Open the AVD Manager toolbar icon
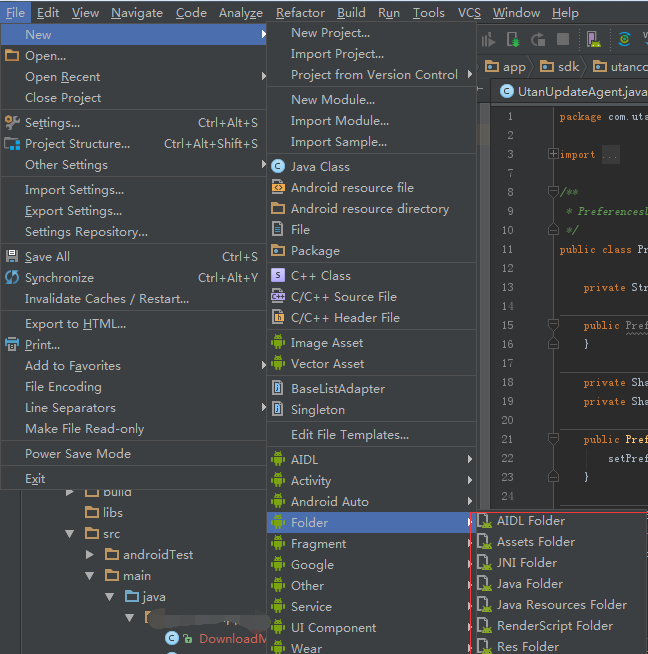This screenshot has height=654, width=648. [592, 40]
